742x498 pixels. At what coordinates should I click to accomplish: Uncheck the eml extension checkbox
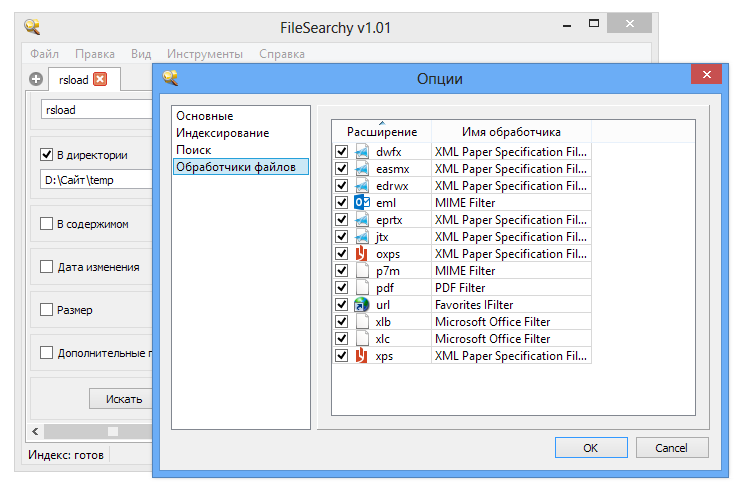tap(341, 203)
